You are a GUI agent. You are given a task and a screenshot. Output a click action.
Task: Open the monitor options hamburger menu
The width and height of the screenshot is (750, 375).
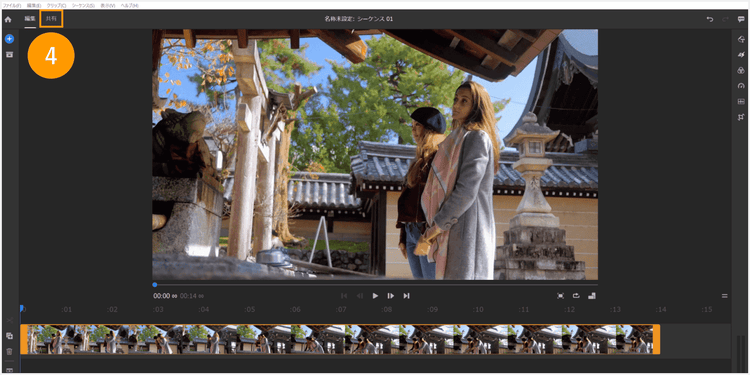point(725,296)
